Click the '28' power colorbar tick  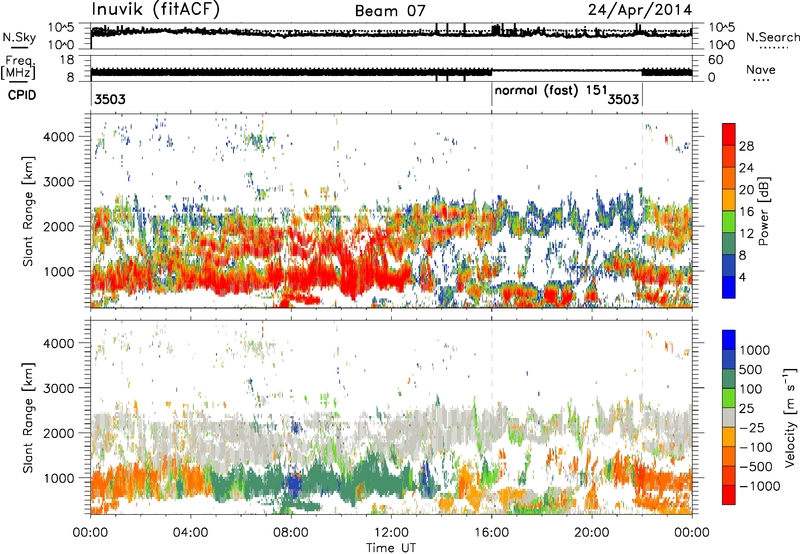pyautogui.click(x=746, y=146)
